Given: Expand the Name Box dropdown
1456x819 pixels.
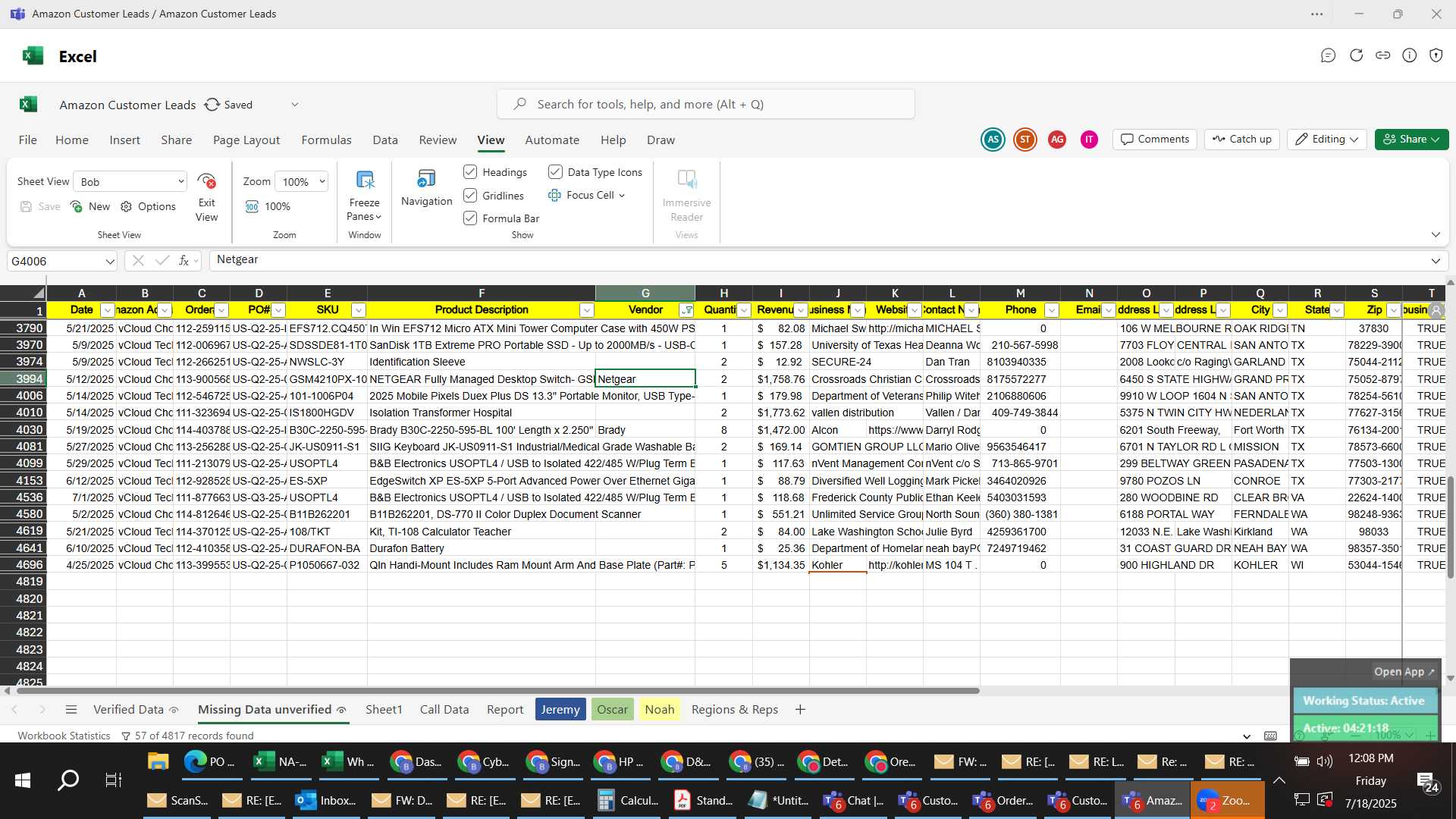Looking at the screenshot, I should pos(109,262).
